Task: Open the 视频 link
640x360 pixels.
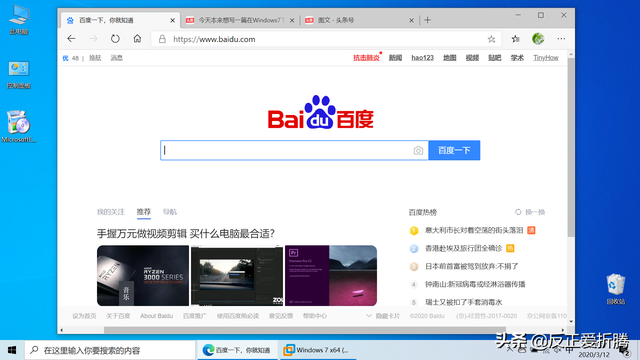Action: pyautogui.click(x=472, y=58)
